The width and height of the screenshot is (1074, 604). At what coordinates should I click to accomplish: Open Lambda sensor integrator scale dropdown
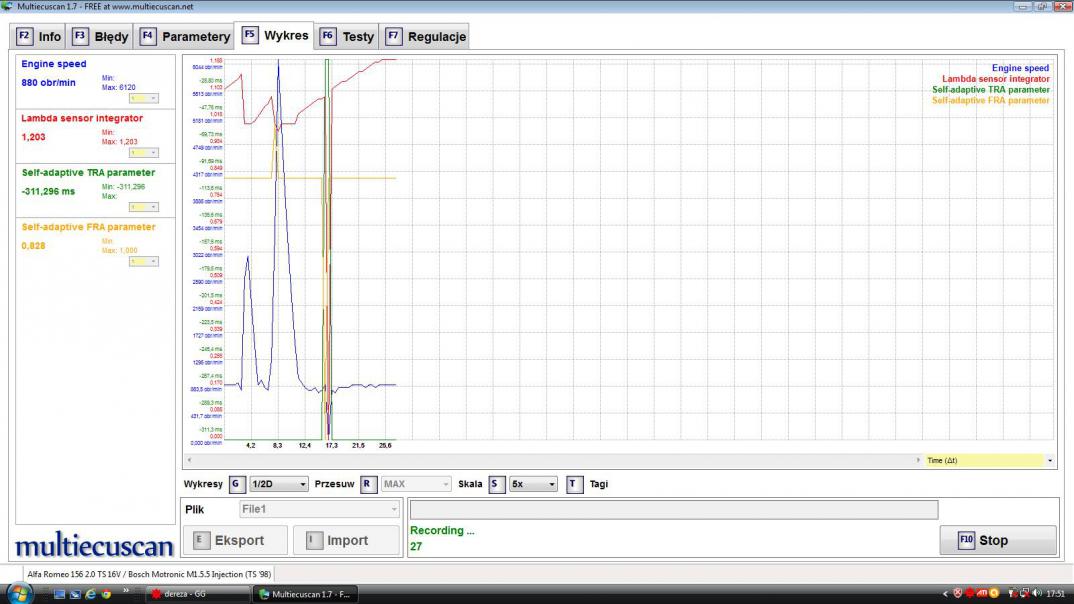coord(144,153)
